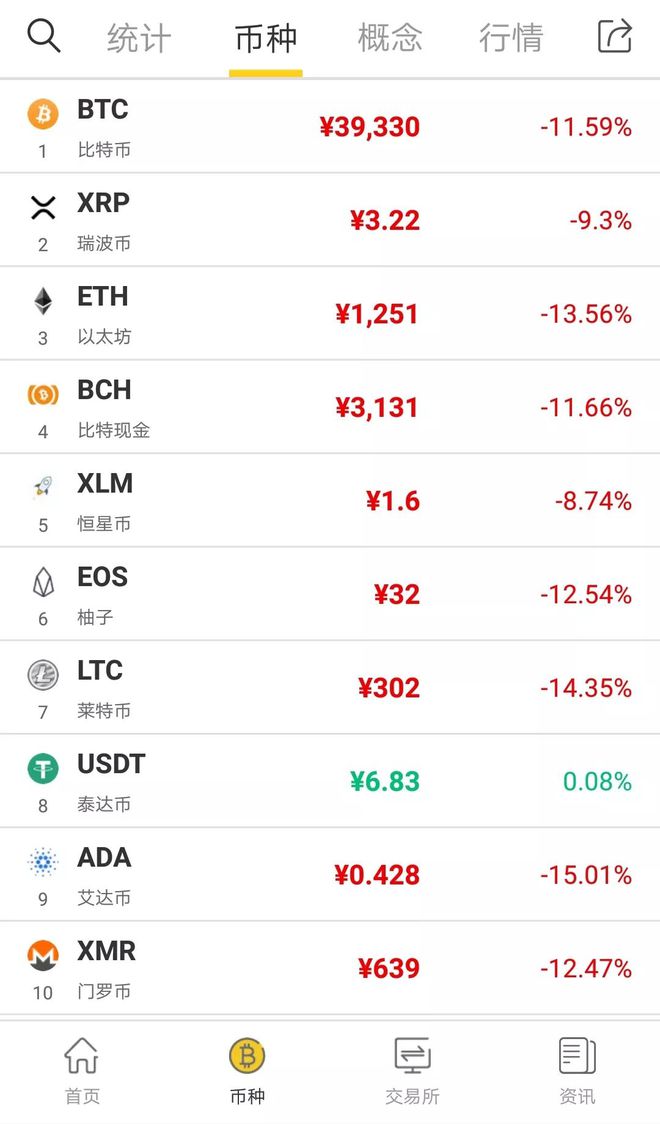Open the 概念 tab
Screen dimensions: 660x1124
[x=390, y=38]
